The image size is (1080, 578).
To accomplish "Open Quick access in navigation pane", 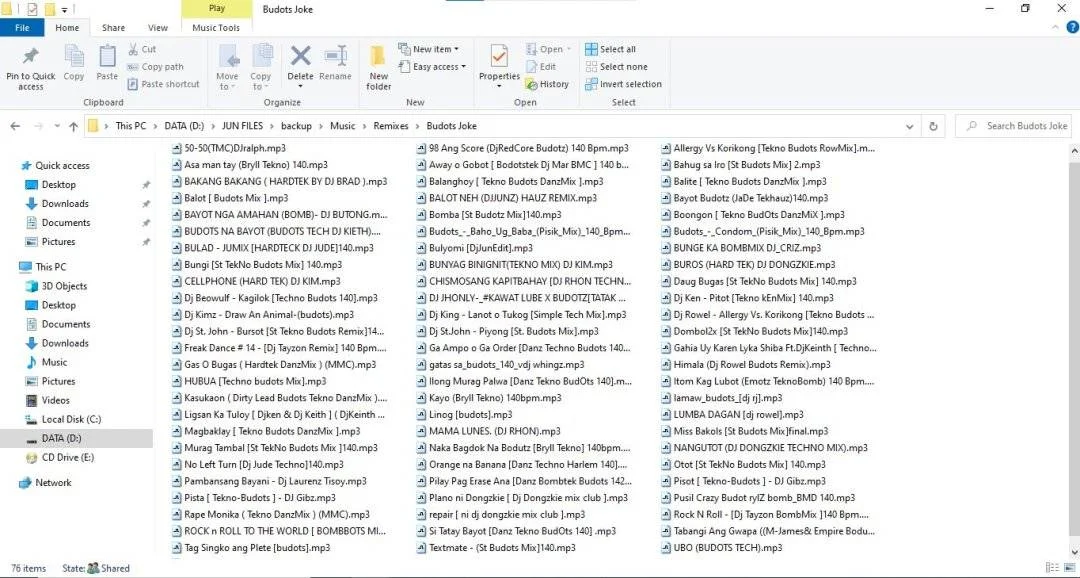I will click(x=55, y=165).
